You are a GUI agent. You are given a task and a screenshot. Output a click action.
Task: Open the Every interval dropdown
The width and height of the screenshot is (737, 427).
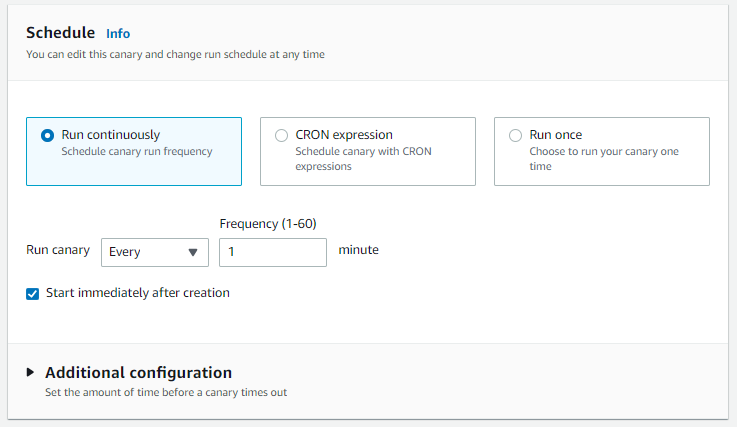(x=154, y=252)
